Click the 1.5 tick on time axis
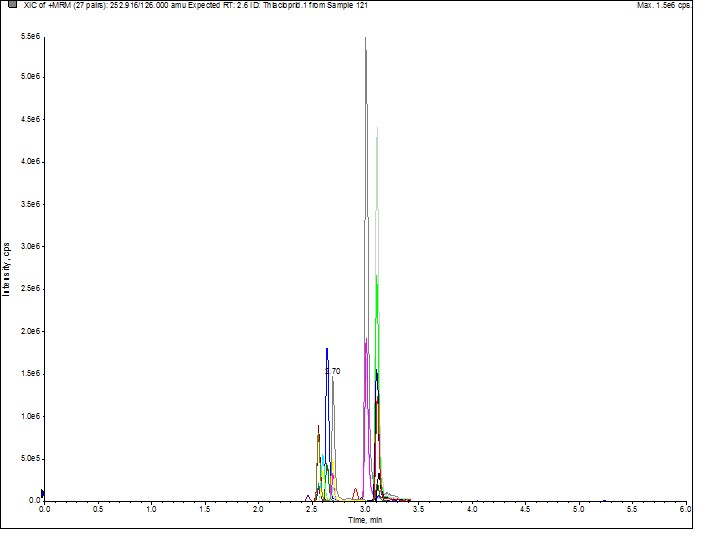The image size is (708, 541). coord(204,510)
